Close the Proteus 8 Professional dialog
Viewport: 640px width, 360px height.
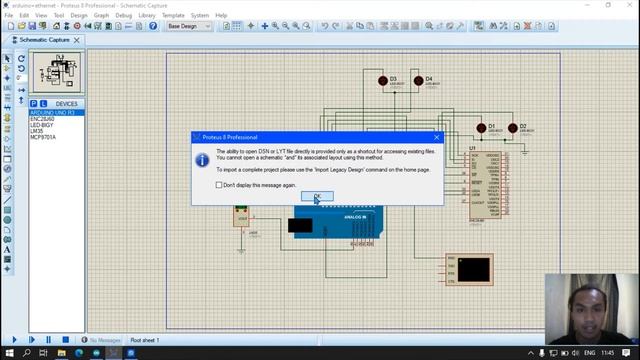tap(436, 137)
